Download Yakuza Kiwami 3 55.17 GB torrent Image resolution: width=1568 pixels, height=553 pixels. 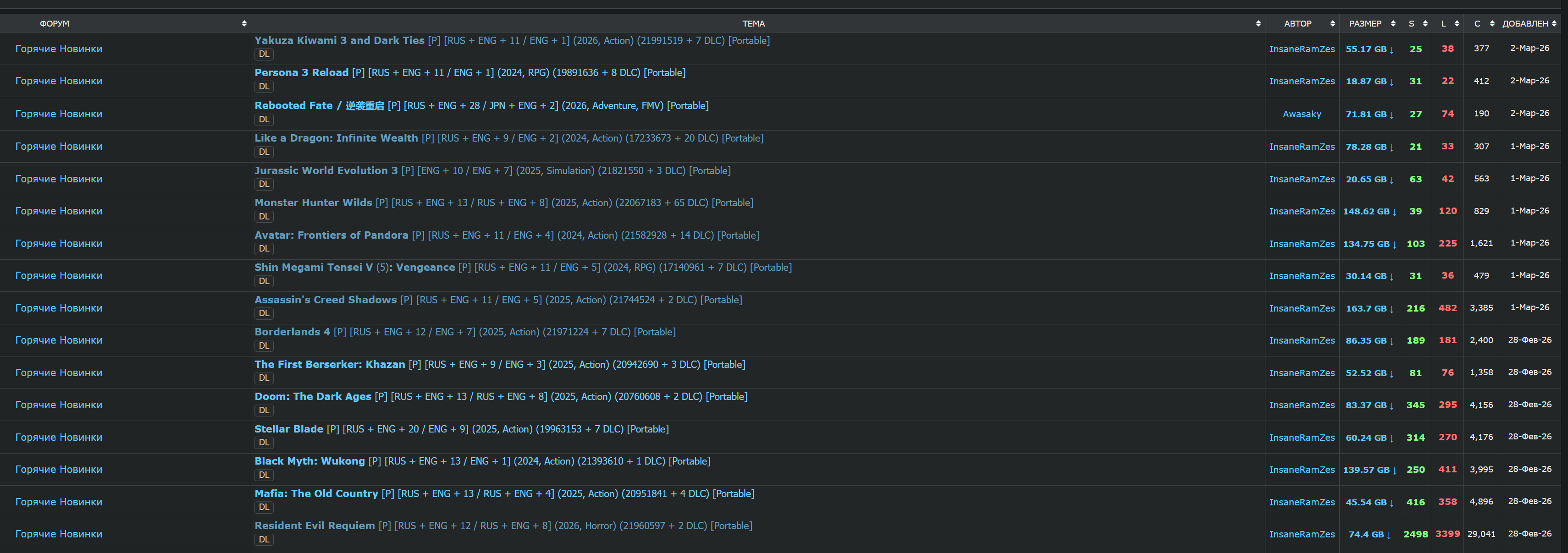1369,49
